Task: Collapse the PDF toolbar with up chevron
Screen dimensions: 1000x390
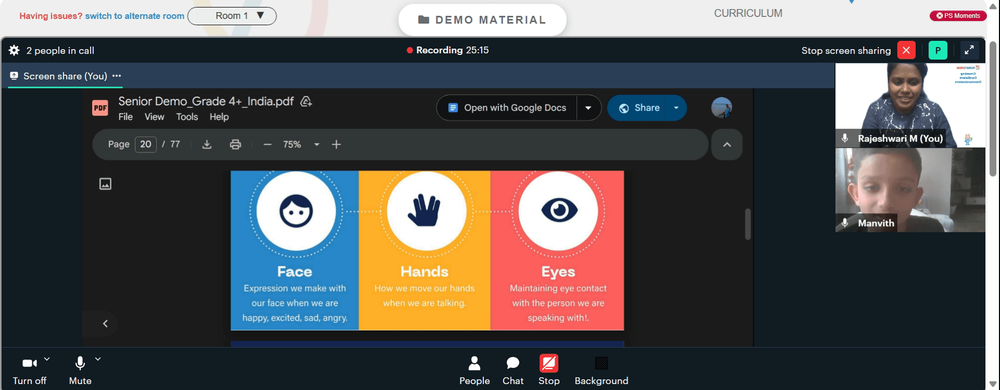Action: [x=726, y=145]
